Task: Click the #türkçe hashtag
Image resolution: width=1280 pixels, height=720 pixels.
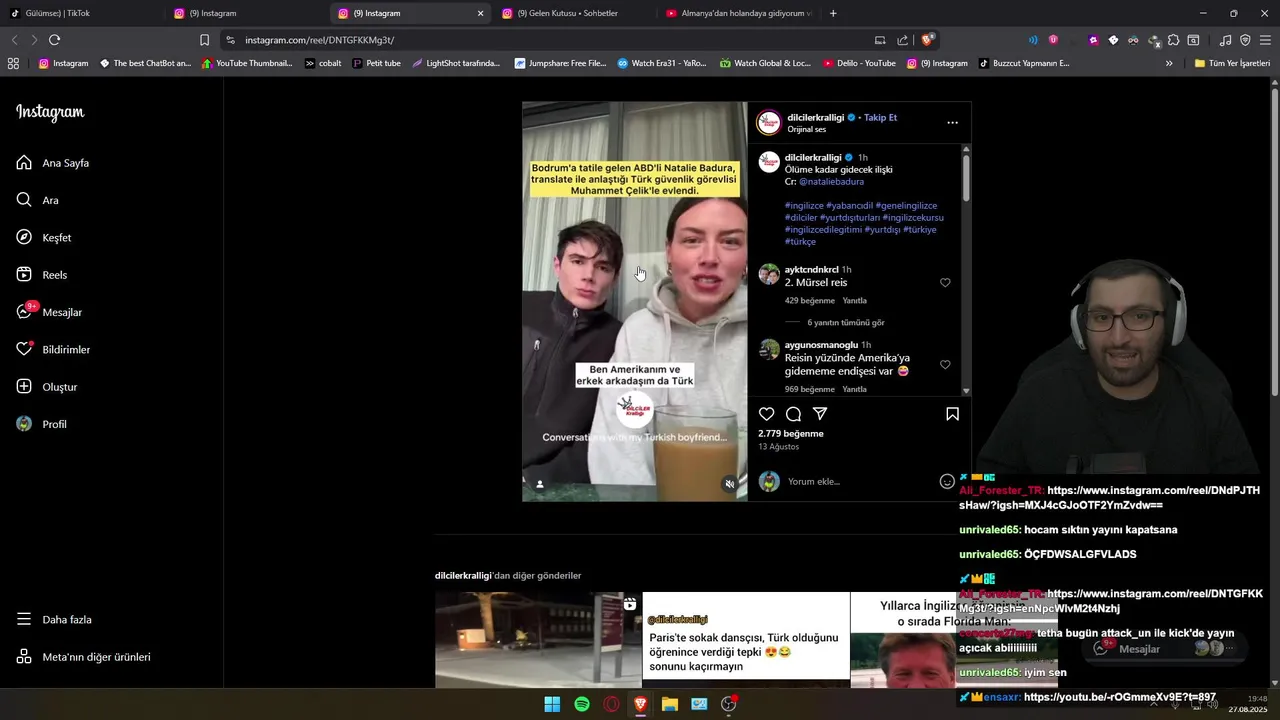Action: [x=800, y=242]
